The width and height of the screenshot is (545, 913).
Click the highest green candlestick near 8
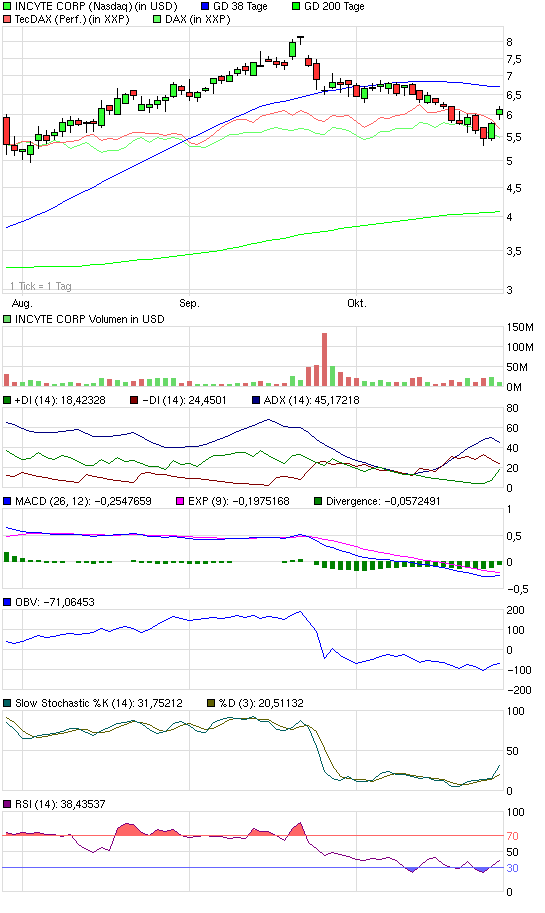292,49
